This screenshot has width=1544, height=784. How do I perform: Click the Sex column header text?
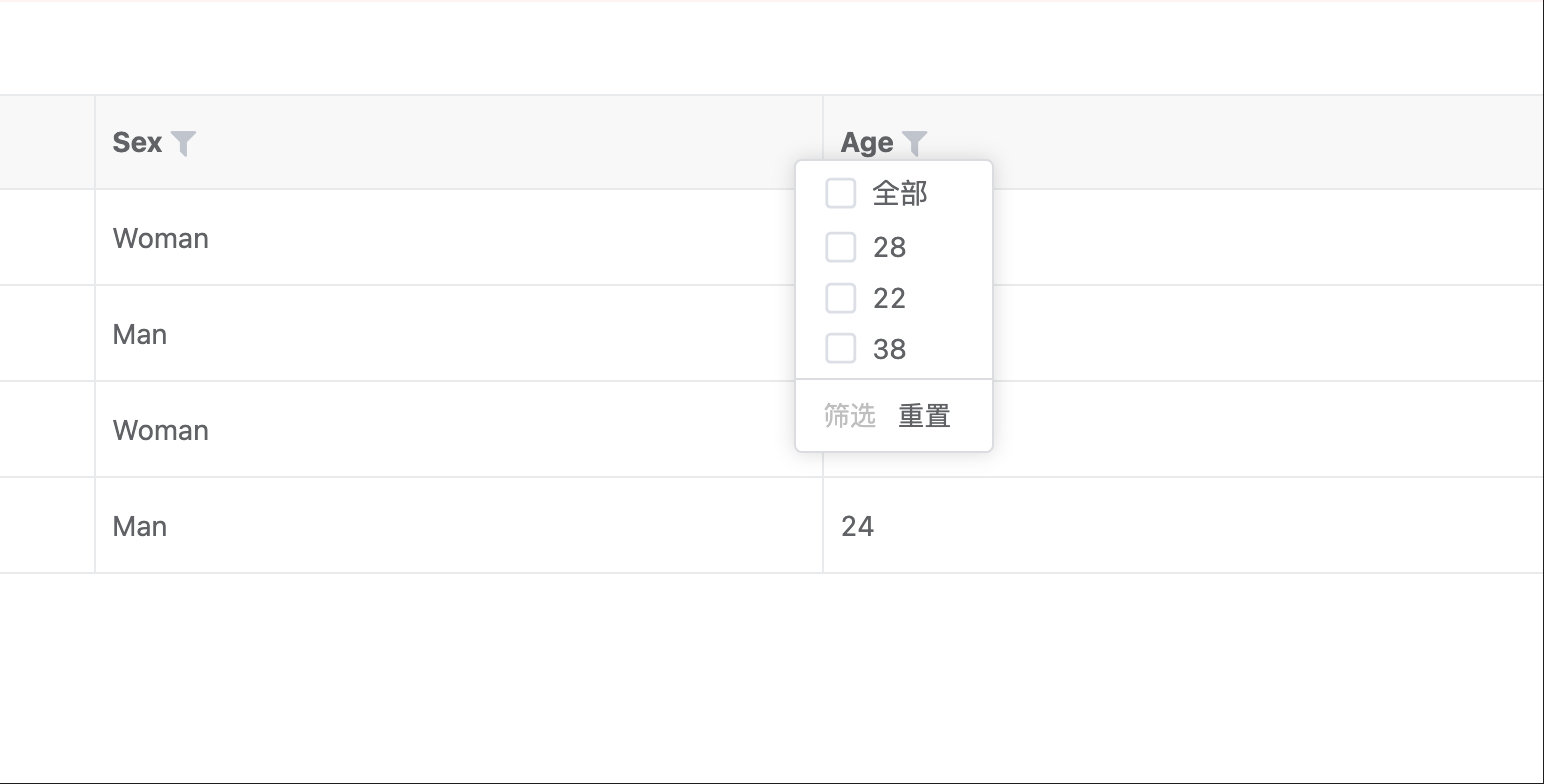pos(137,143)
